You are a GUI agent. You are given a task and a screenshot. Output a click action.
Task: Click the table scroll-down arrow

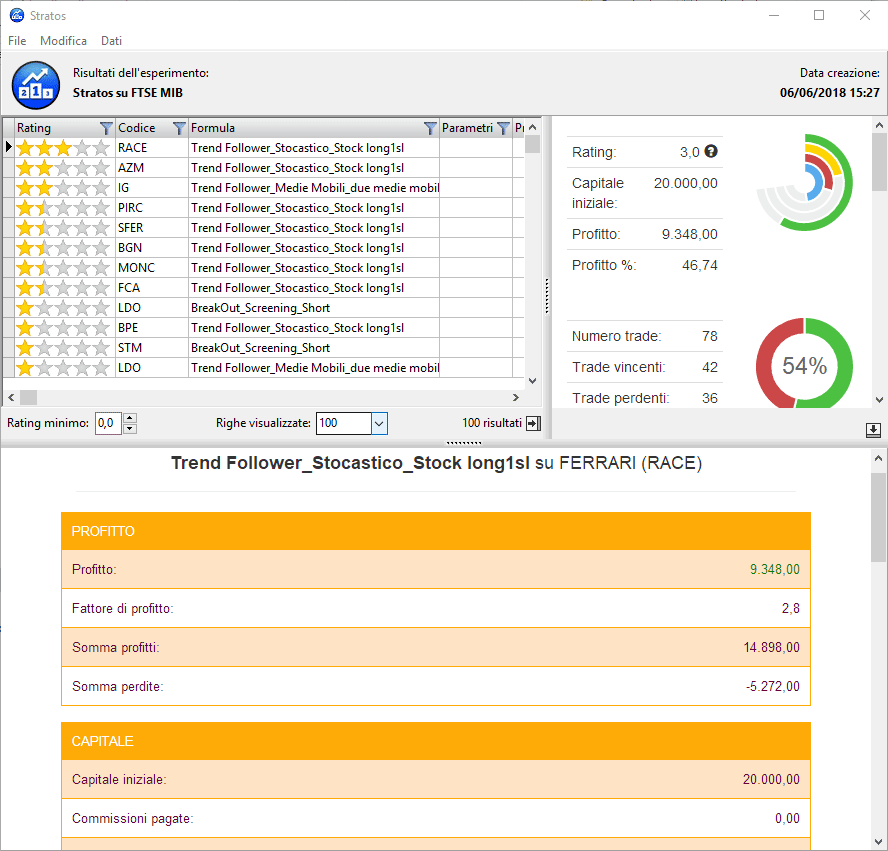point(532,381)
